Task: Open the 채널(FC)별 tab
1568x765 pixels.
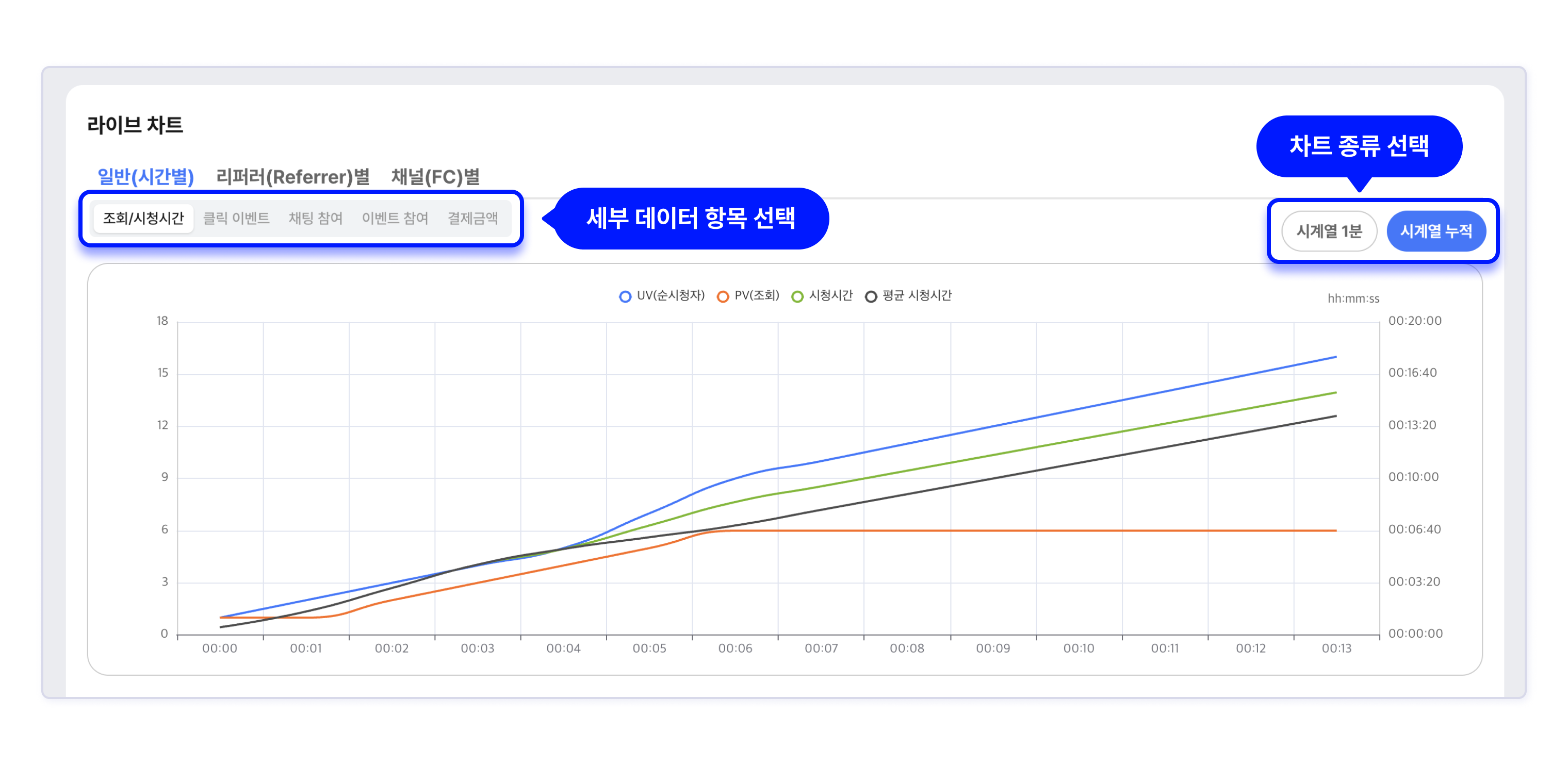Action: pyautogui.click(x=435, y=176)
